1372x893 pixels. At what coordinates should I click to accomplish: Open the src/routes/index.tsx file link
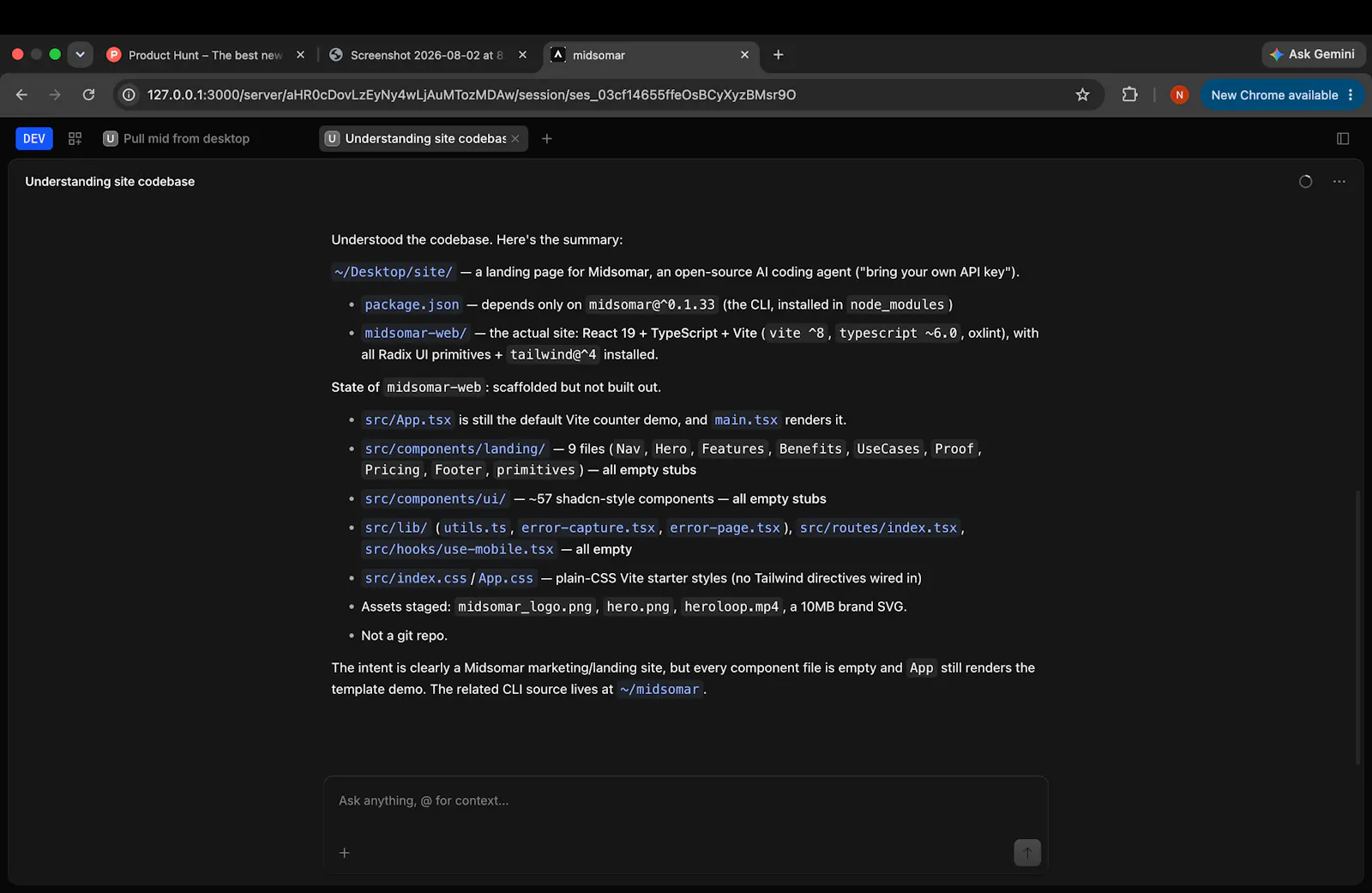(x=878, y=528)
